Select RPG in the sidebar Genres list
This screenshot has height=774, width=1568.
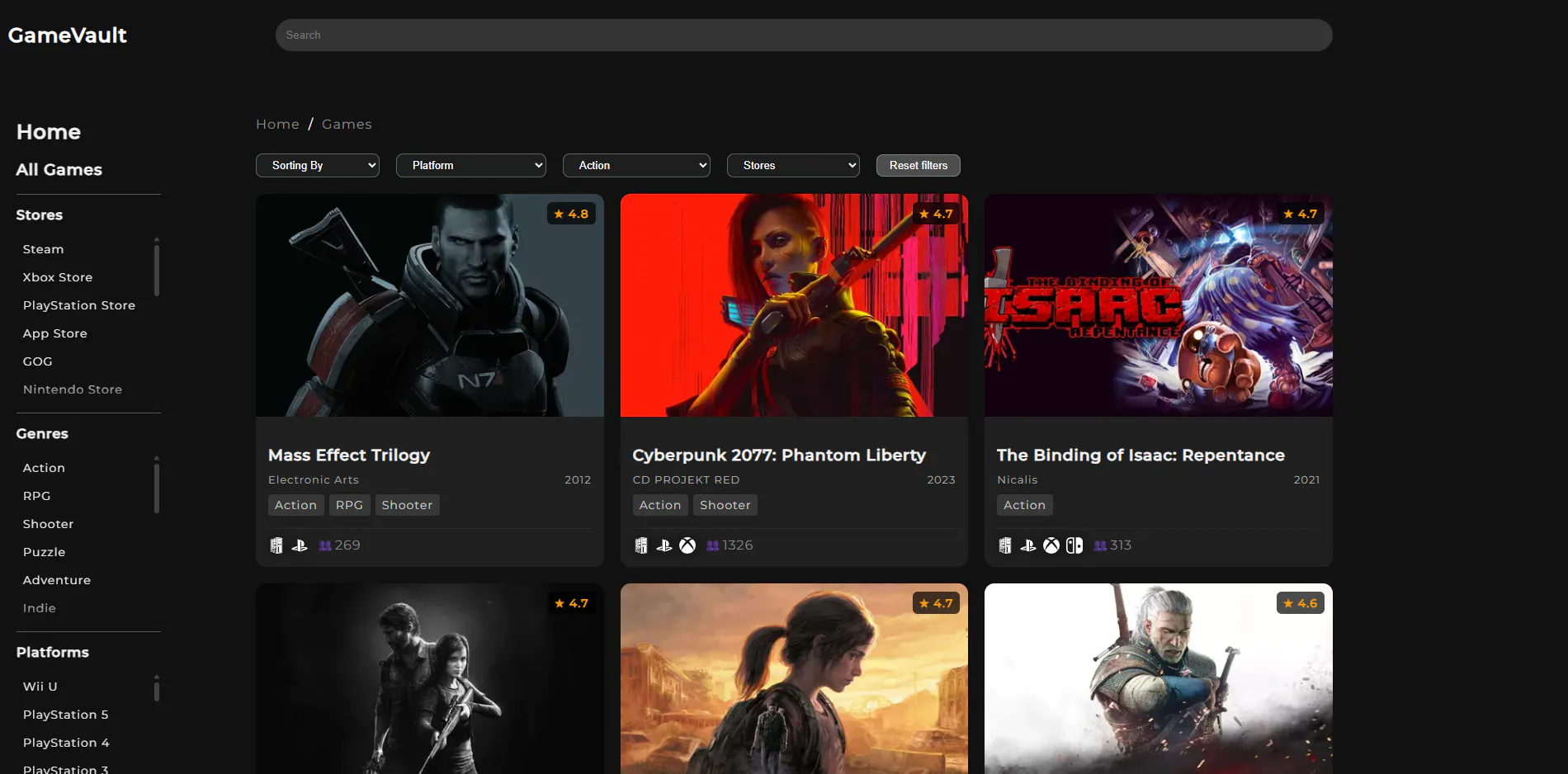coord(37,496)
